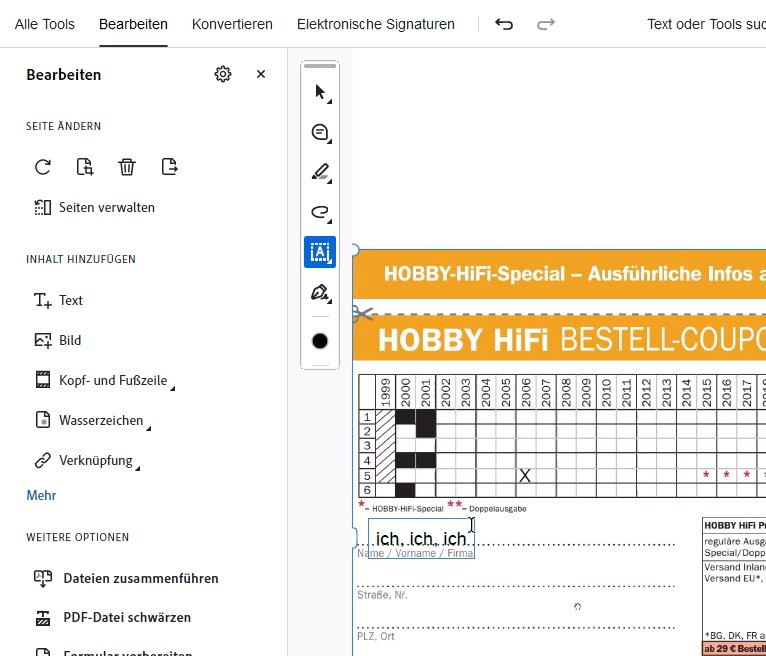Focus the Text oder Tools search field
The image size is (766, 656).
point(706,24)
